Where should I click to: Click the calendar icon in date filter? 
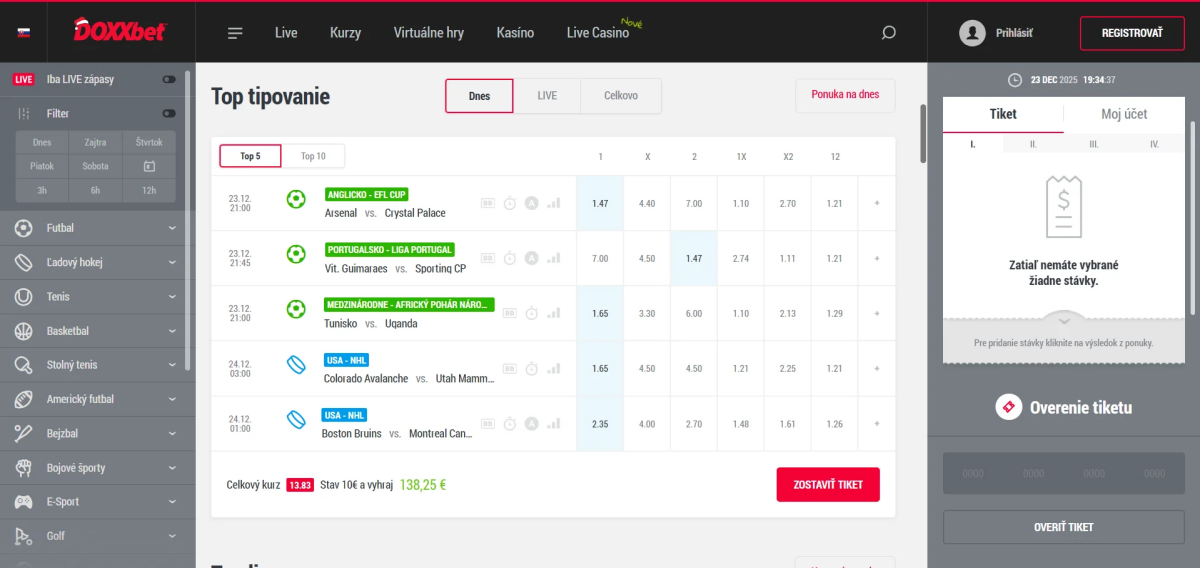tap(149, 167)
